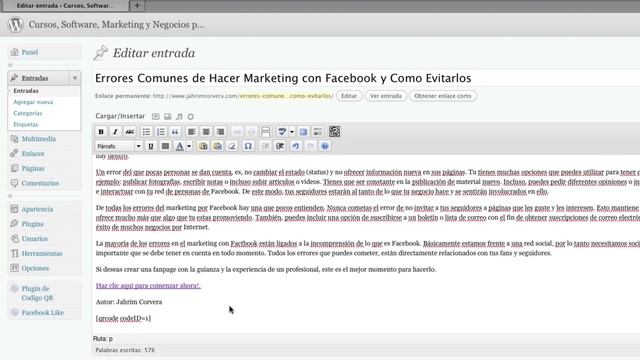This screenshot has width=640, height=360.
Task: Open the editor help icon
Action: point(325,146)
